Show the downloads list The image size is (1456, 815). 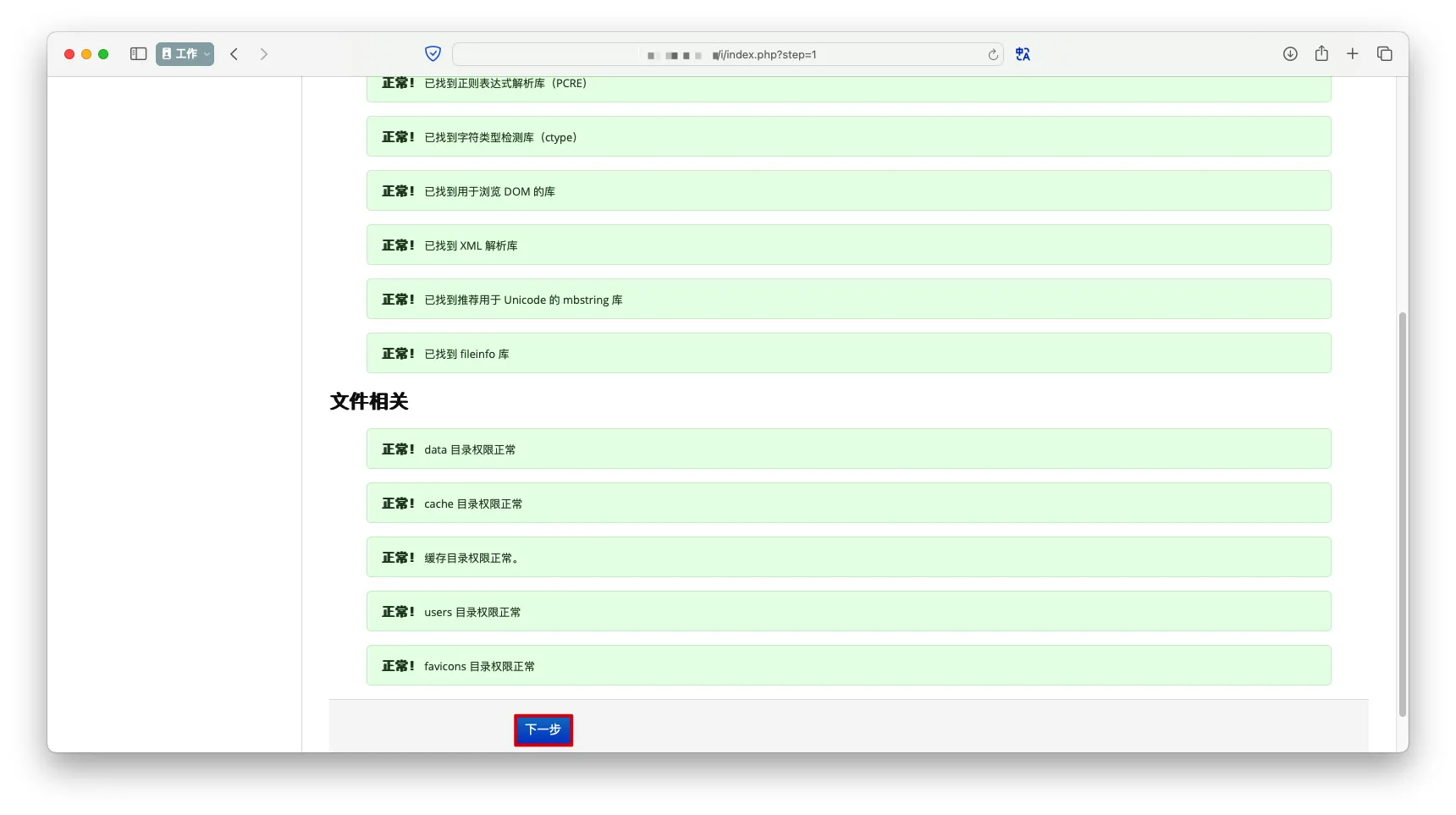[x=1290, y=54]
